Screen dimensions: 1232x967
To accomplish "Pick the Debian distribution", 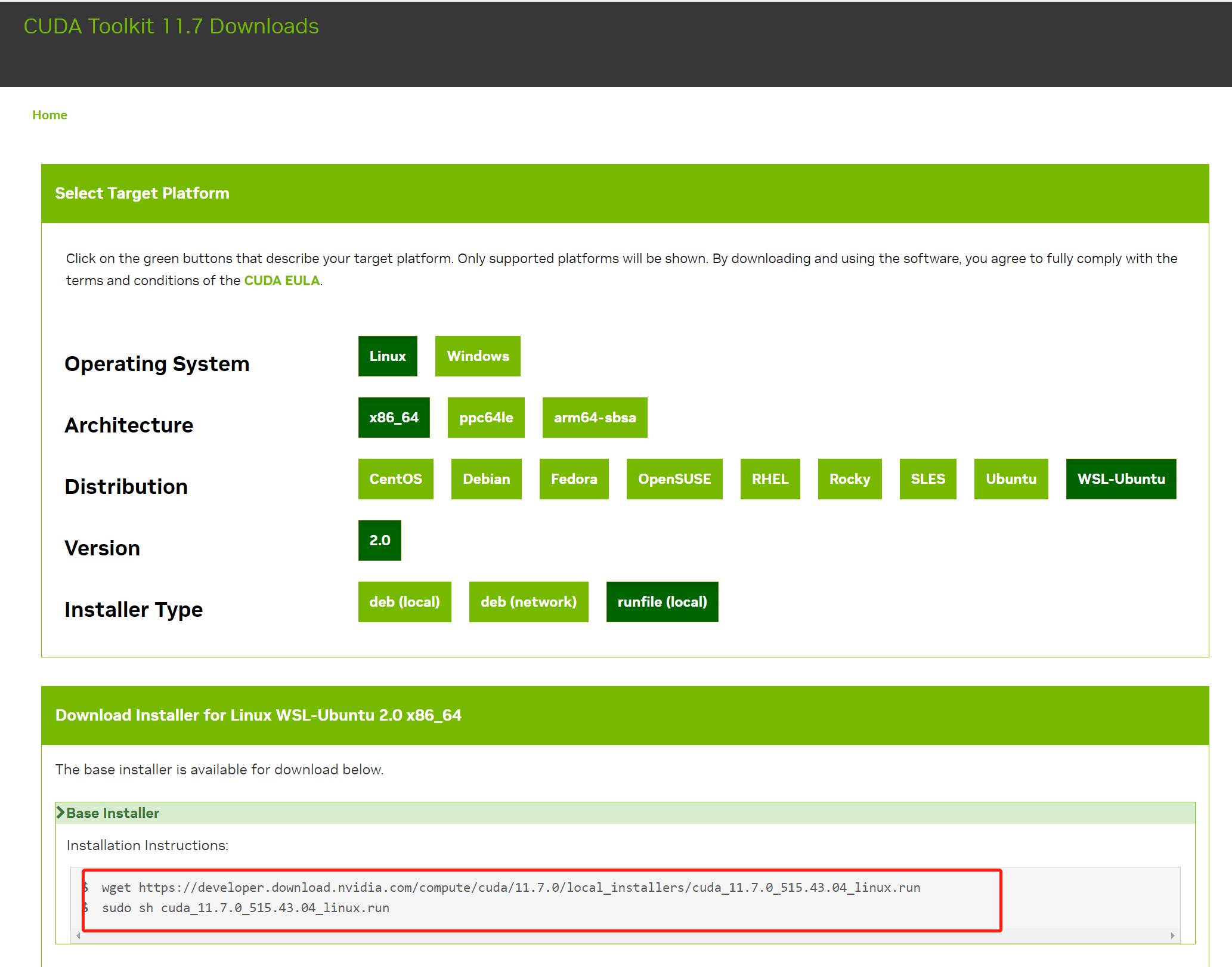I will pyautogui.click(x=486, y=479).
